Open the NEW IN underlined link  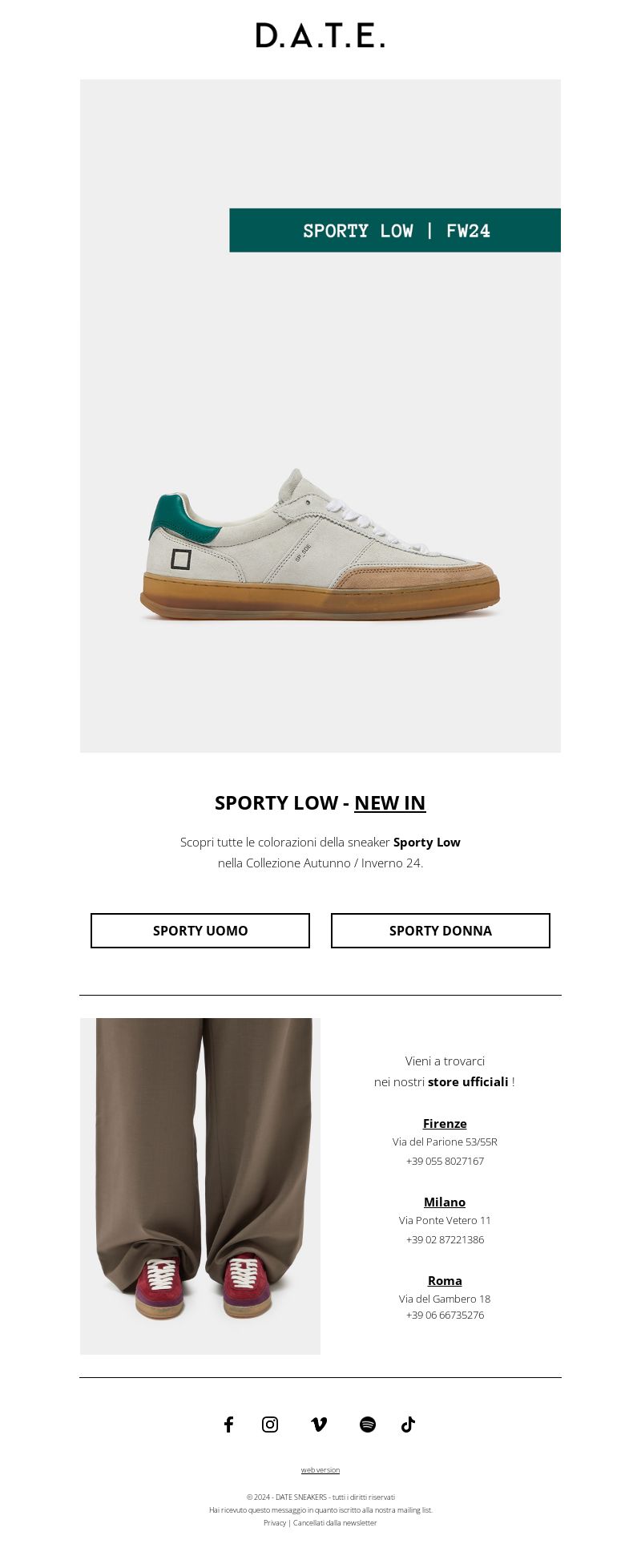coord(389,802)
